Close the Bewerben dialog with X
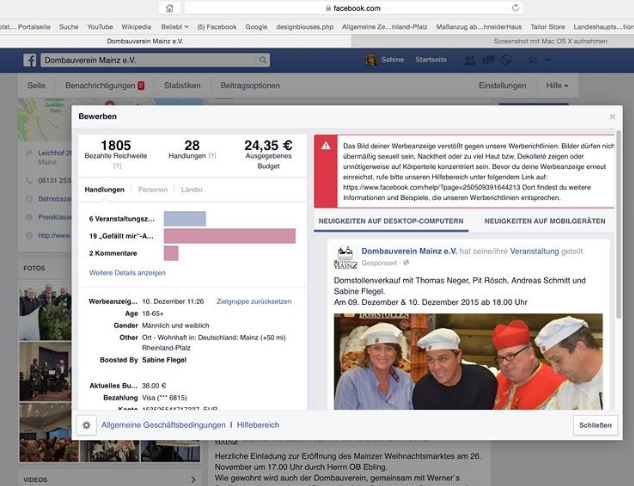The width and height of the screenshot is (634, 486). coord(612,117)
